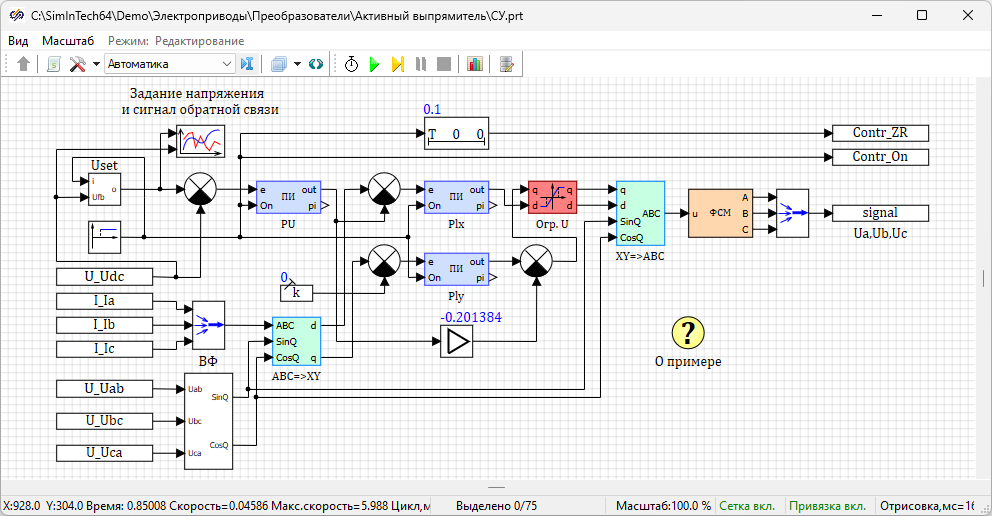This screenshot has height=516, width=992.
Task: Click the Contr_ZR output block
Action: [x=879, y=133]
